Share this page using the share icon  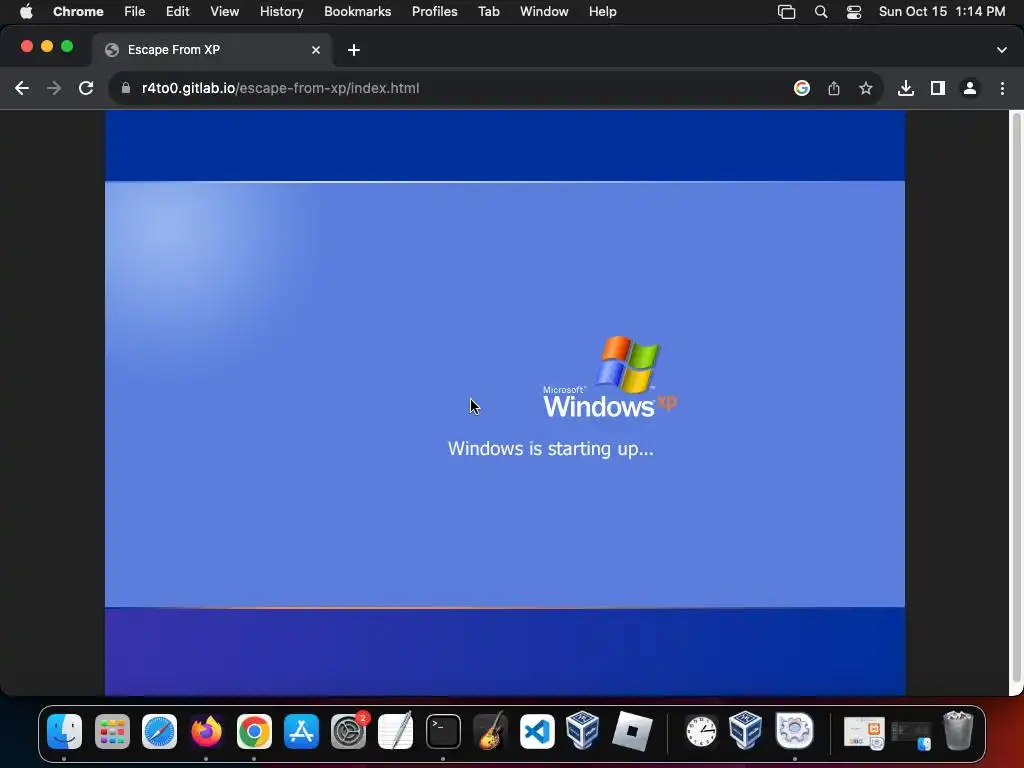tap(834, 88)
